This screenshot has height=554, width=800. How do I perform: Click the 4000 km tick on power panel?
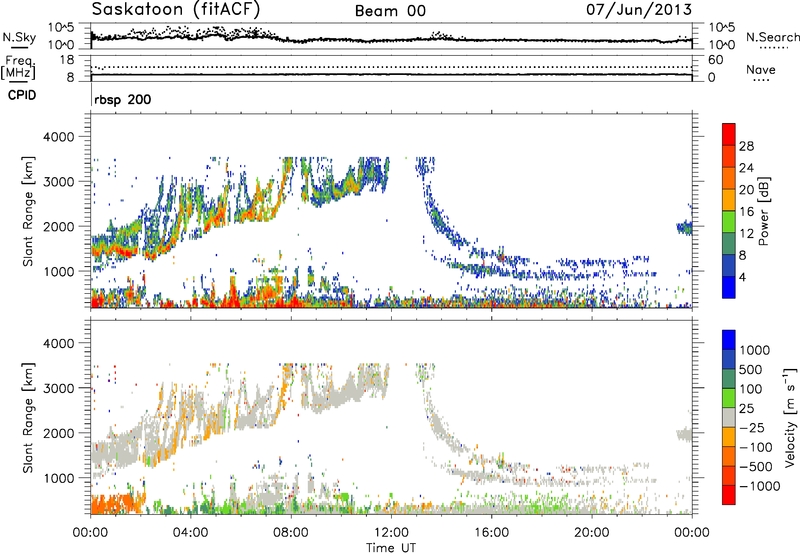pos(59,137)
